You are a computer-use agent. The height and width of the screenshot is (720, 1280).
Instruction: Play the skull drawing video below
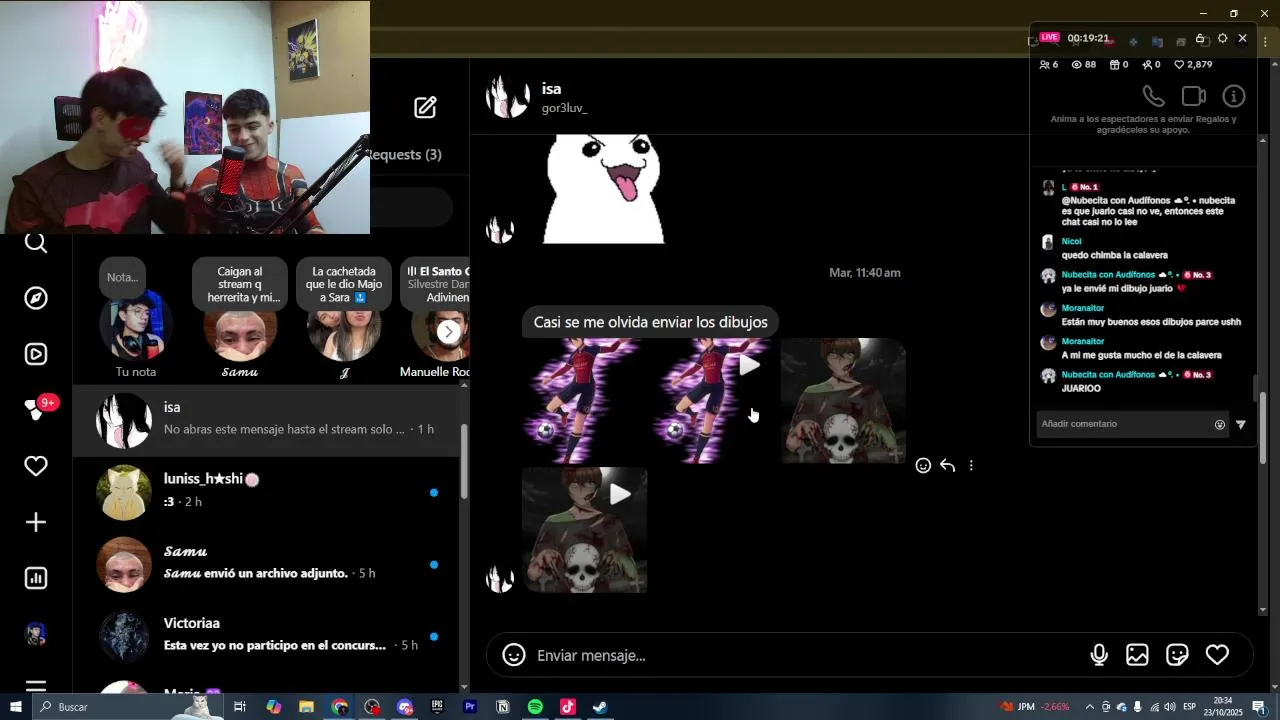pos(585,530)
